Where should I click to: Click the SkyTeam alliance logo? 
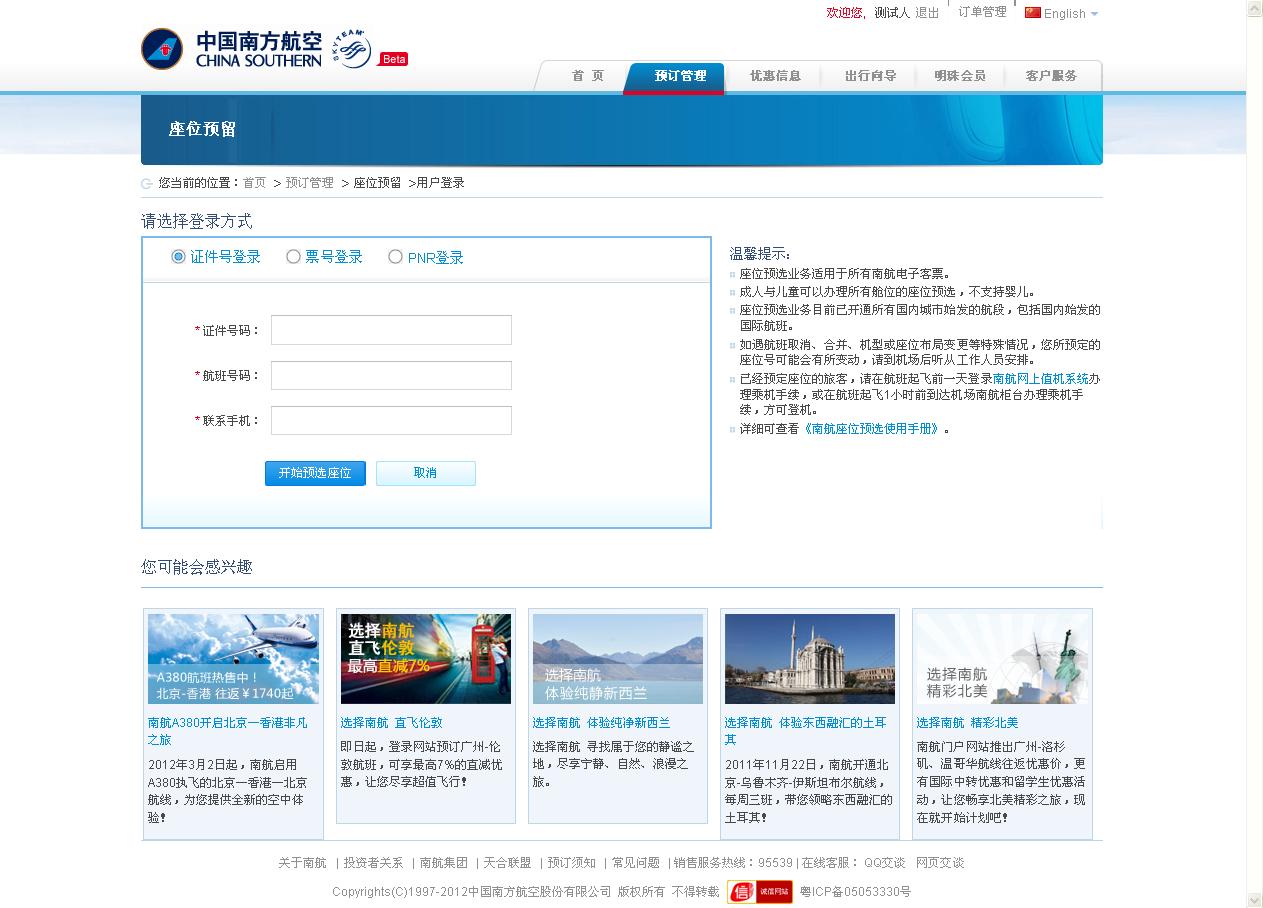coord(352,49)
